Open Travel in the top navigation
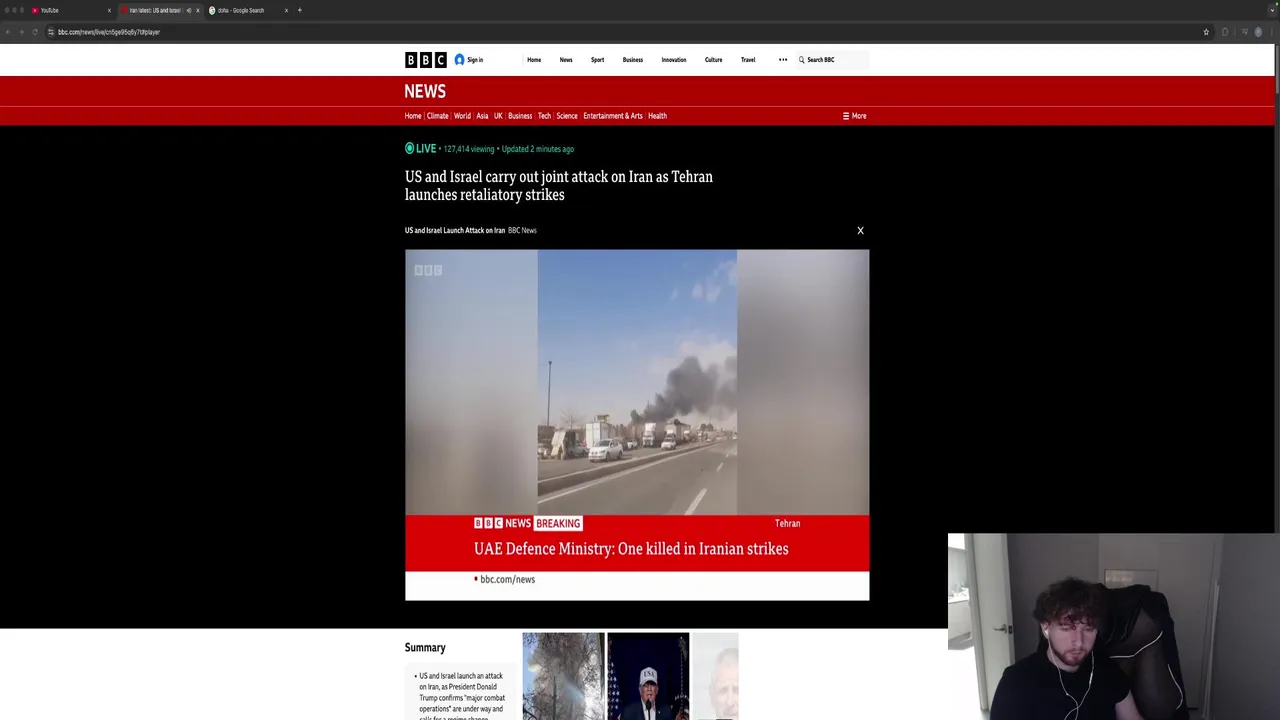1280x720 pixels. pyautogui.click(x=748, y=60)
